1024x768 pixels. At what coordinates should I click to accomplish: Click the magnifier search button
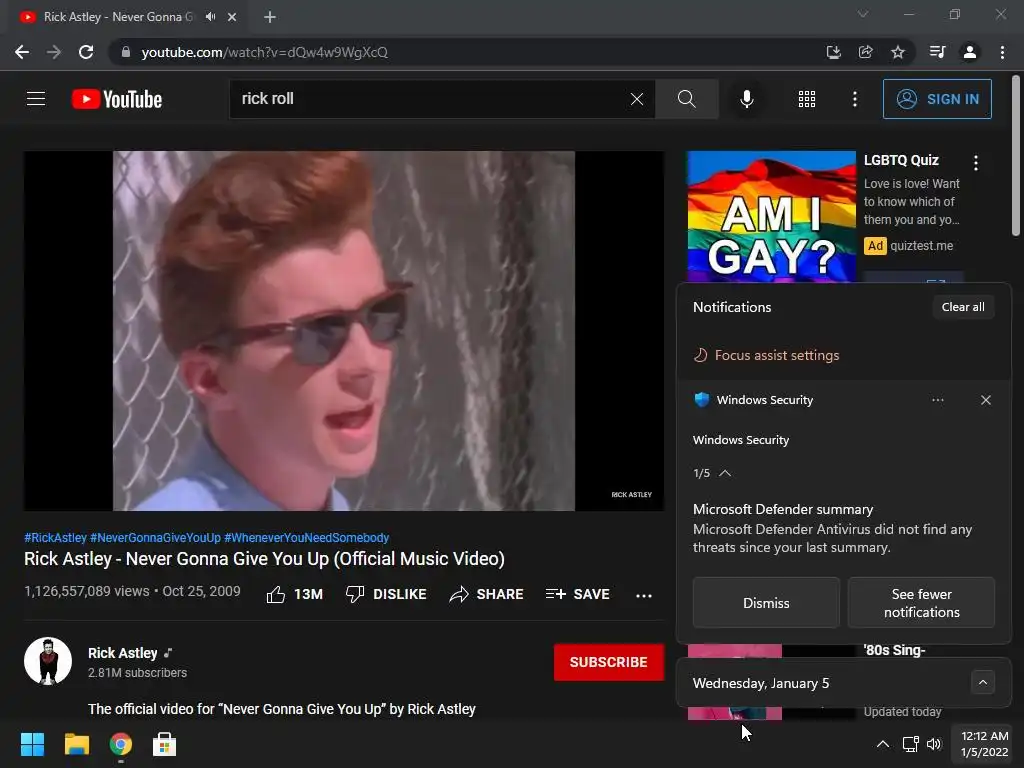click(x=686, y=99)
